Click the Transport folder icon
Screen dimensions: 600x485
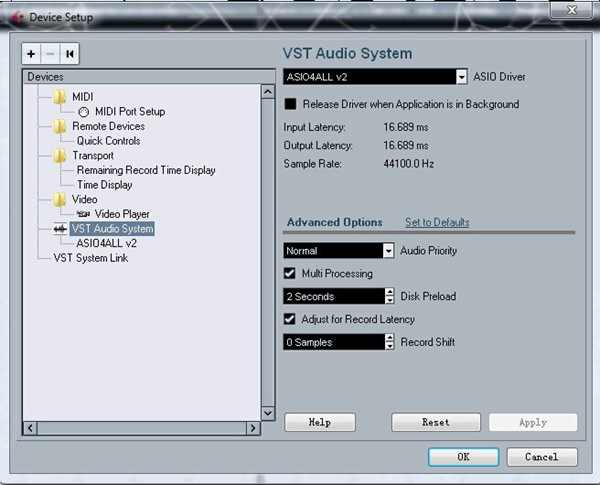[x=59, y=155]
